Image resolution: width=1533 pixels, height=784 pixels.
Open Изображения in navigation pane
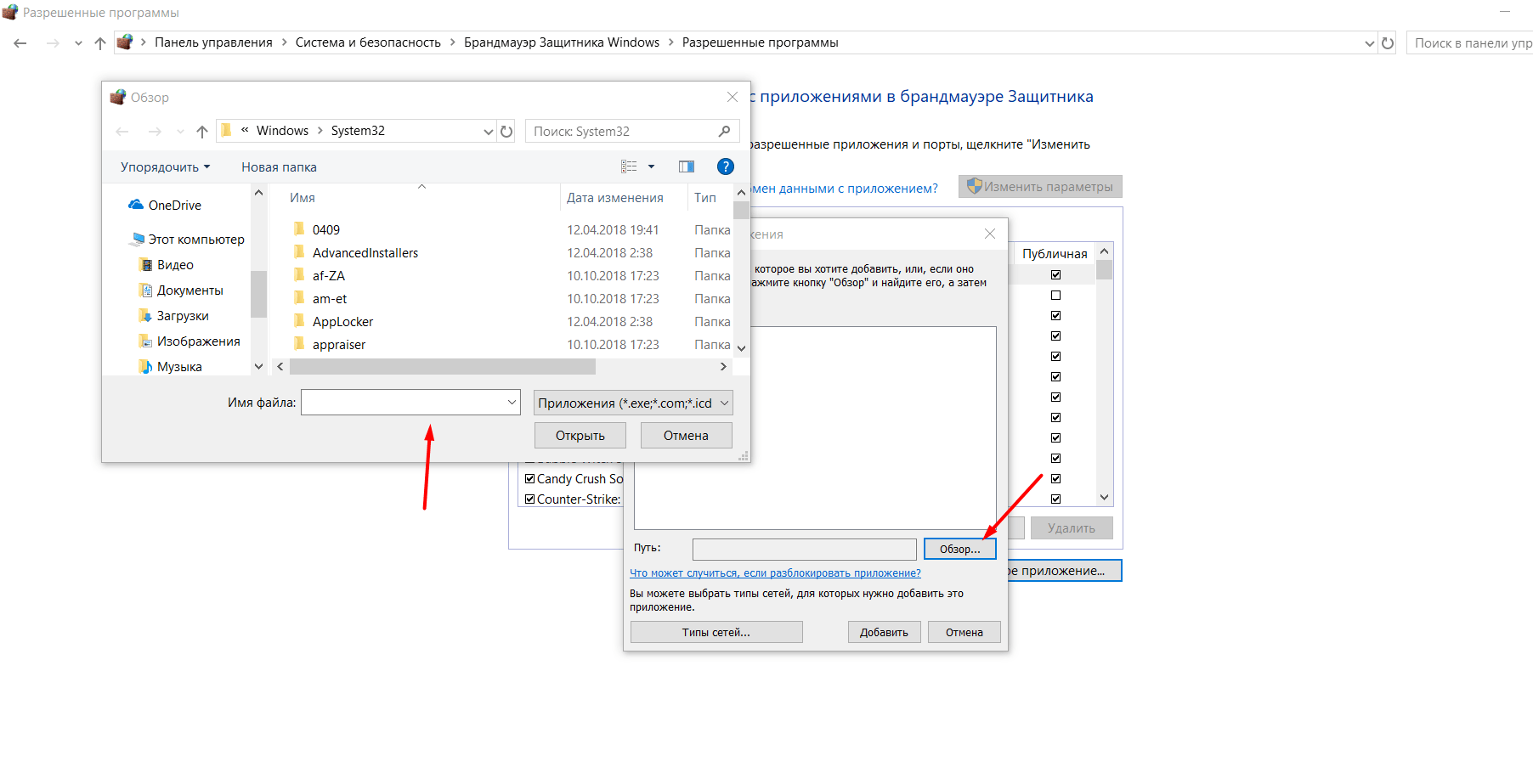190,341
